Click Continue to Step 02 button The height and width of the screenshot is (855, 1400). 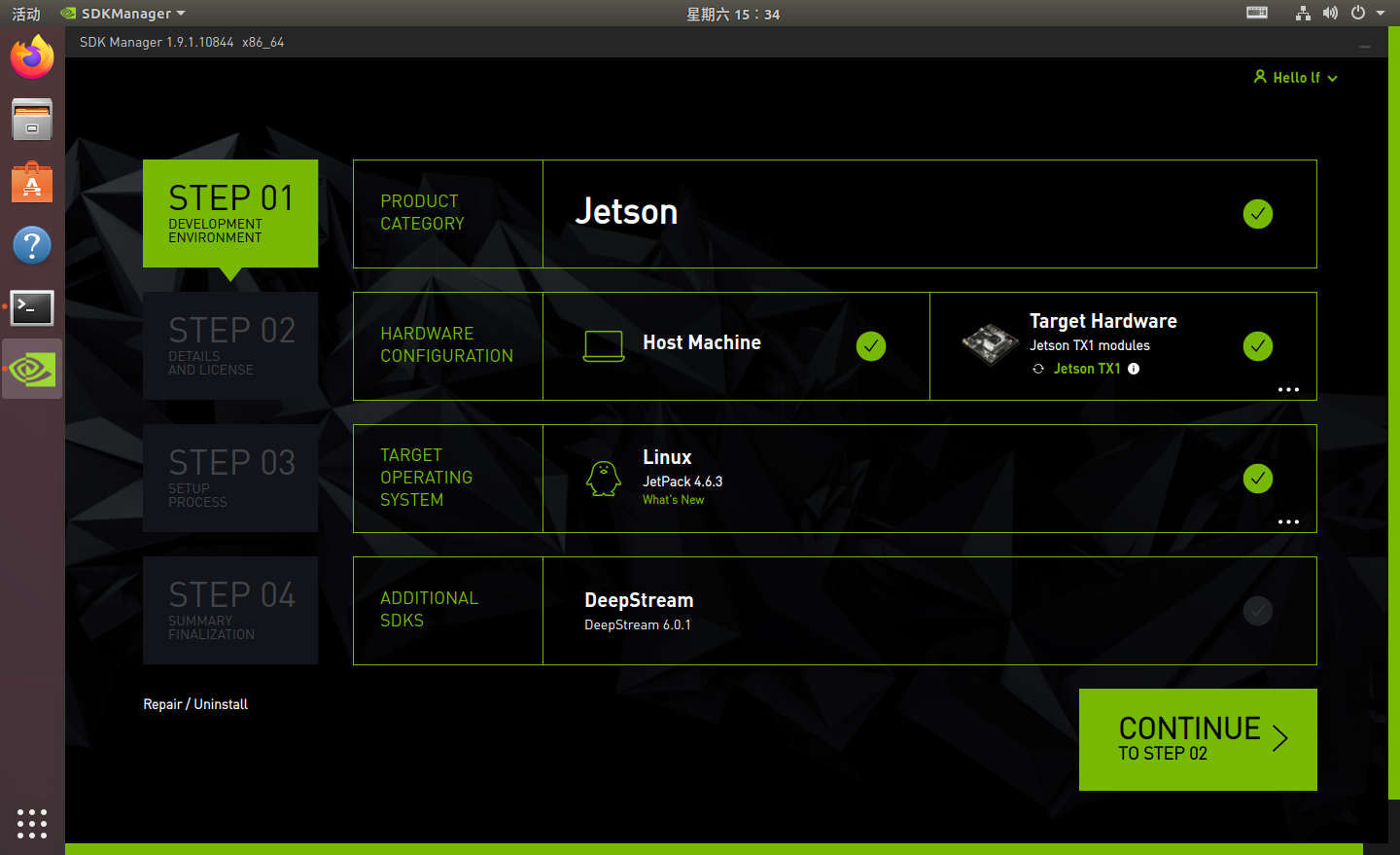1198,739
